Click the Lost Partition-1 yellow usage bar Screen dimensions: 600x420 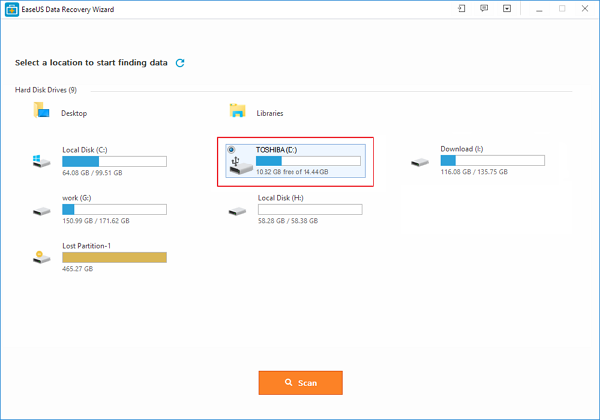pos(114,257)
